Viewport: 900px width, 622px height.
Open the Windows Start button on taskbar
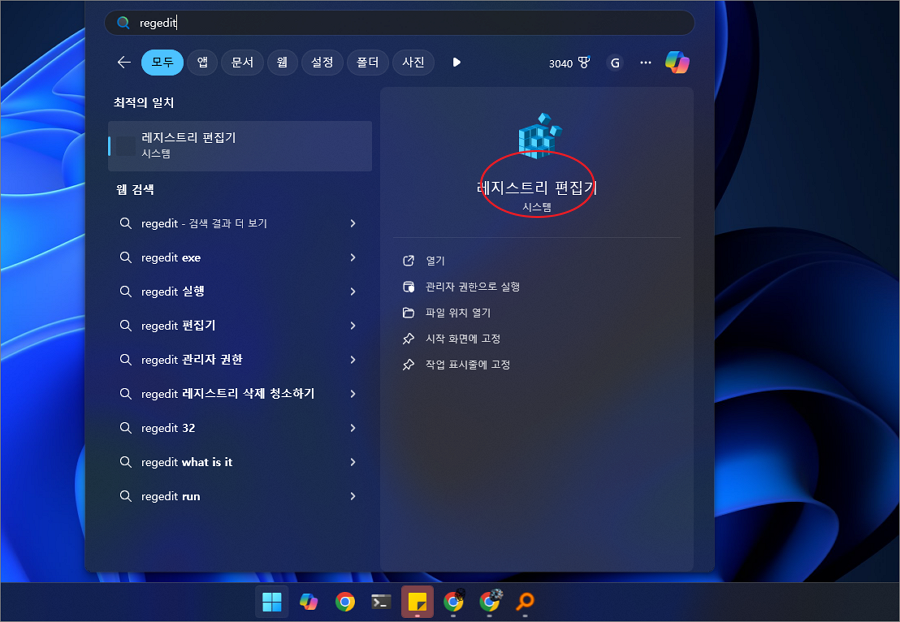271,602
